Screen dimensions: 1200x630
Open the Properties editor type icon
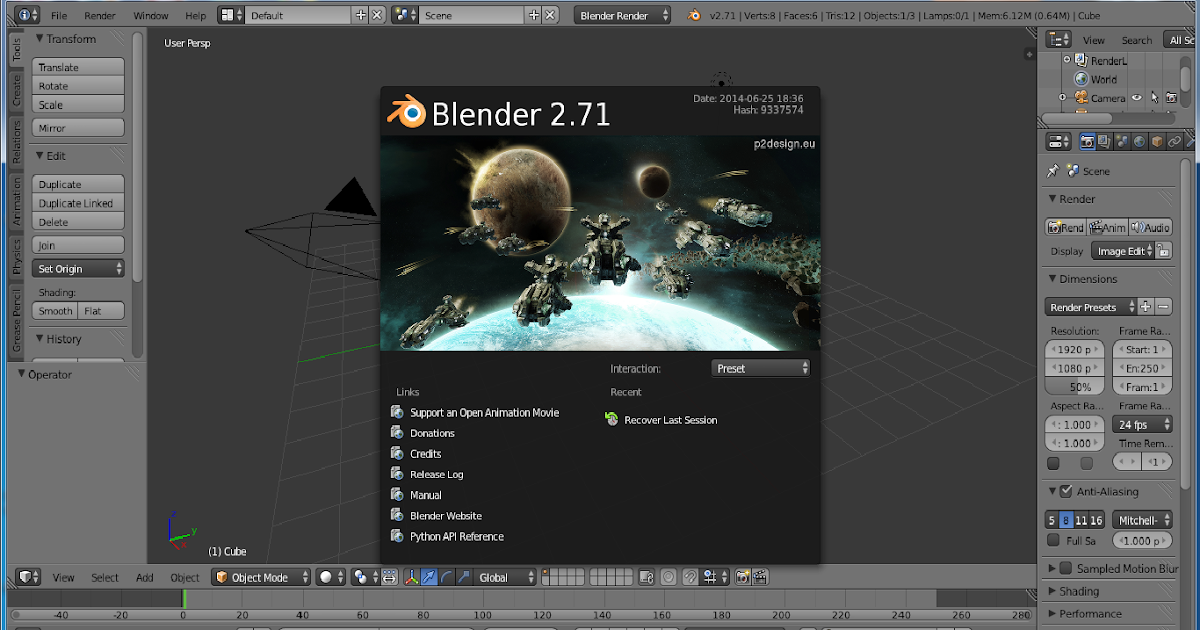pos(1060,142)
